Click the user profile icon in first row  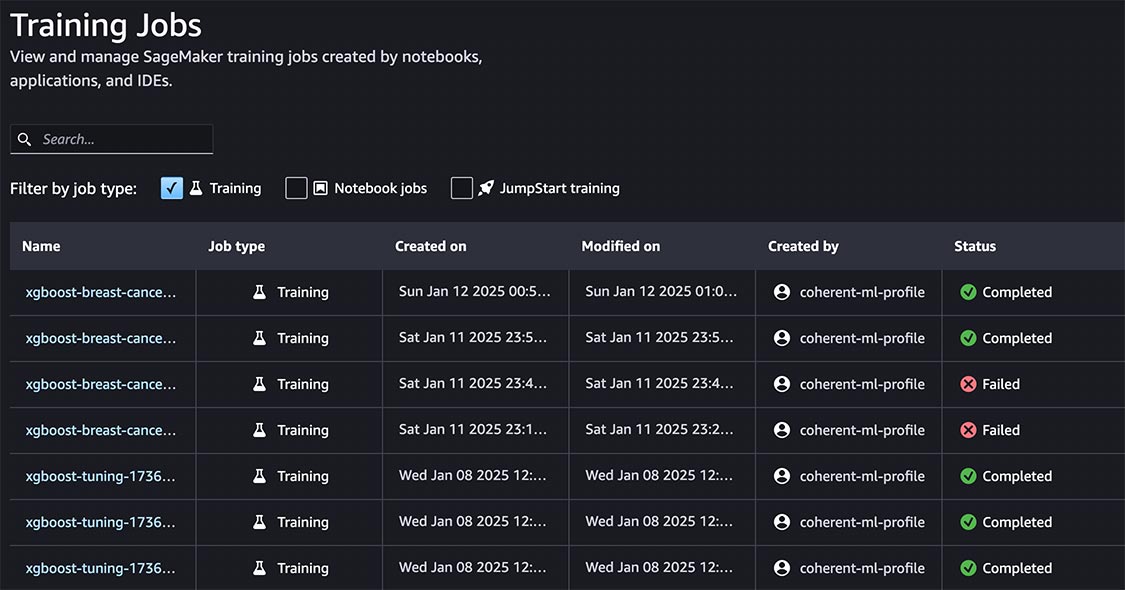pyautogui.click(x=782, y=292)
